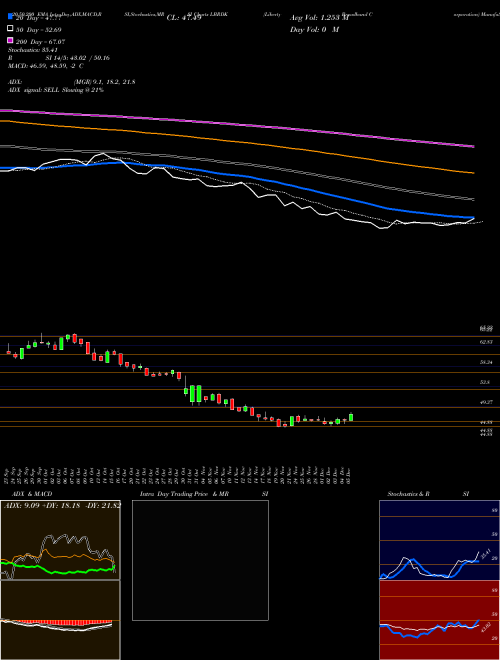The width and height of the screenshot is (500, 660).
Task: Click the last green candlestick on the price chart
Action: [351, 417]
